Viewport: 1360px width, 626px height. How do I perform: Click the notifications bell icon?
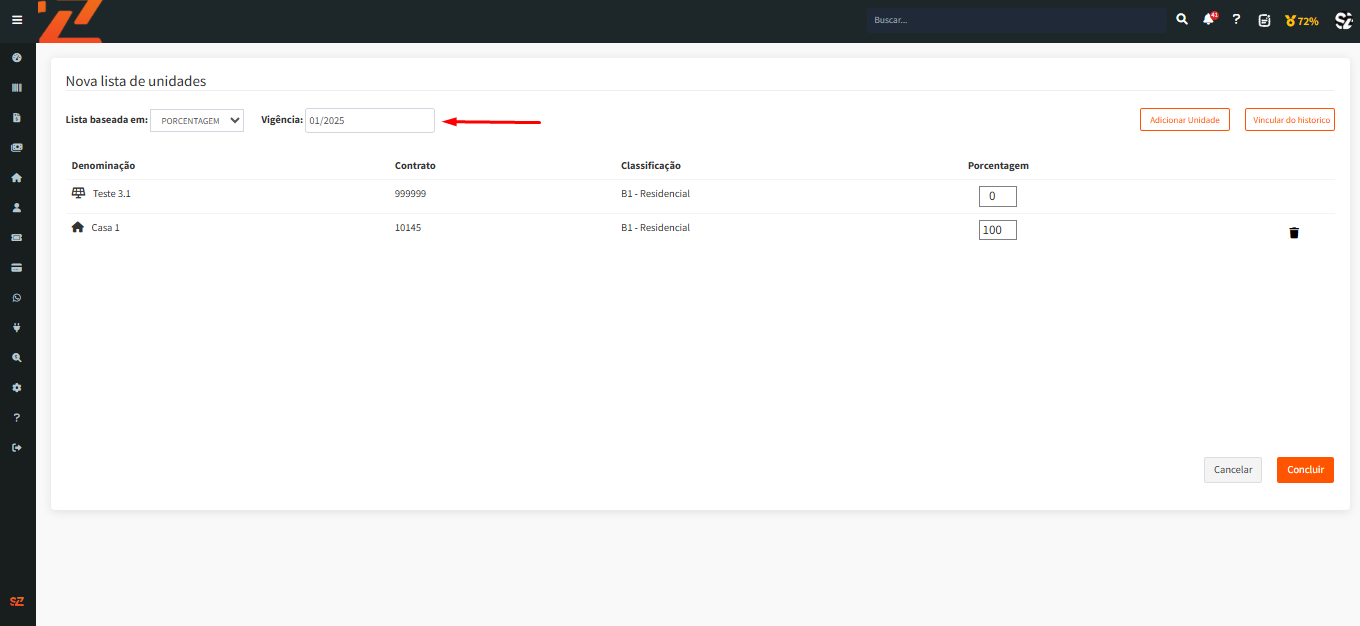pyautogui.click(x=1209, y=20)
